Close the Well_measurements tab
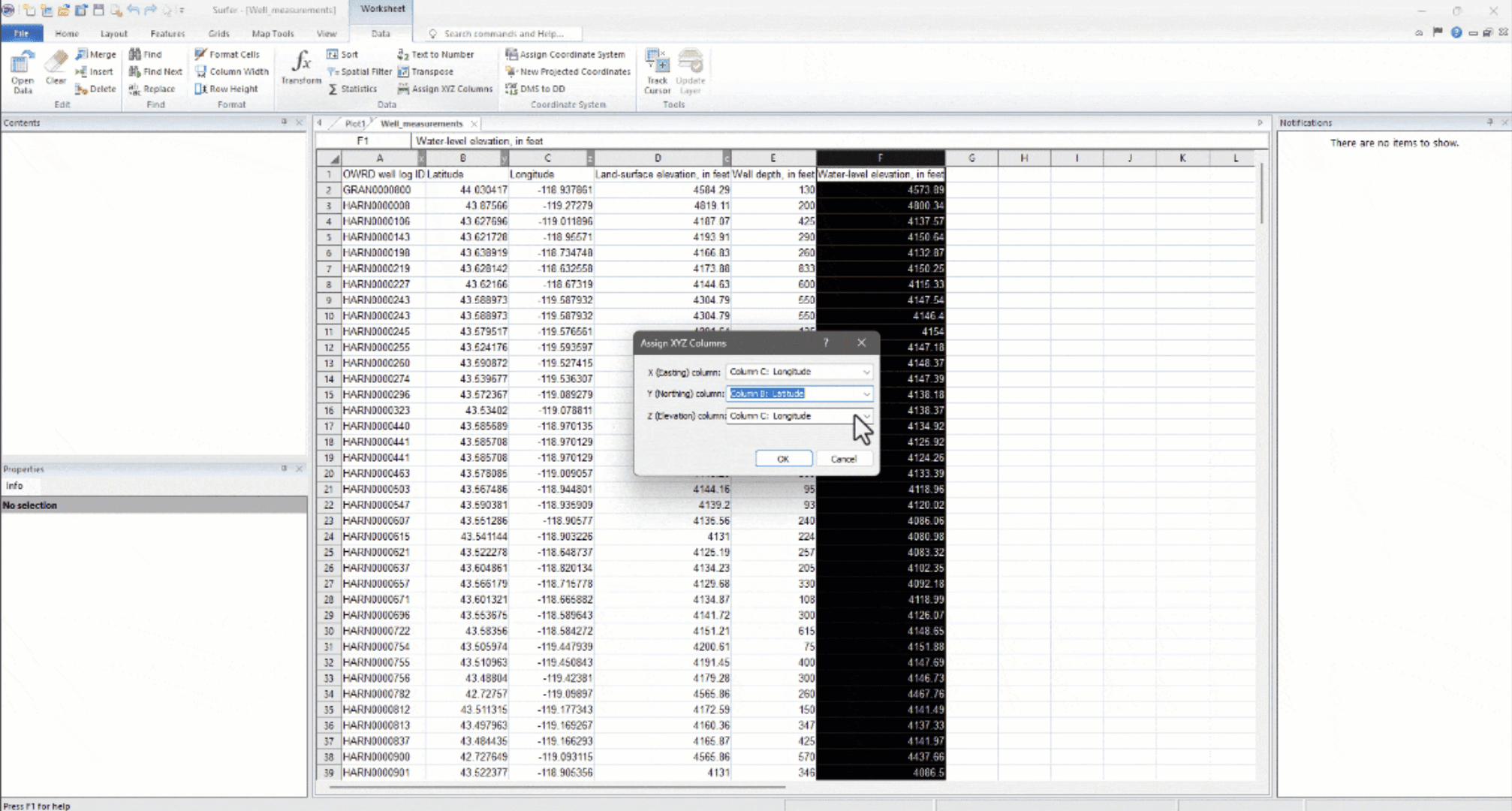The height and width of the screenshot is (811, 1512). 474,123
